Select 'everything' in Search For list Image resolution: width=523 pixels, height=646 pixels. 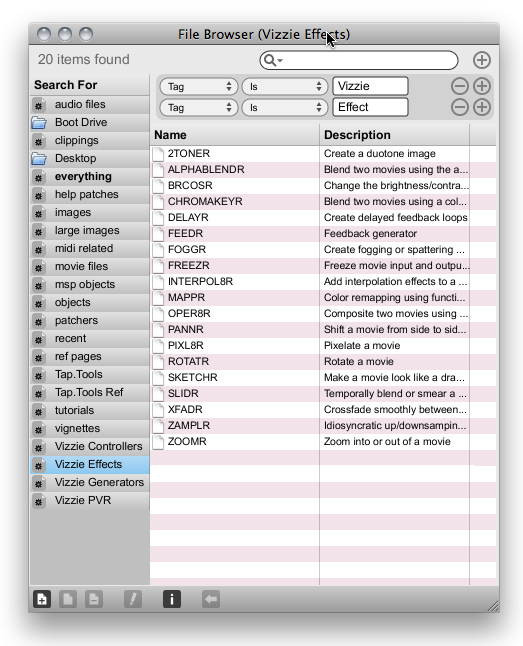[x=90, y=177]
